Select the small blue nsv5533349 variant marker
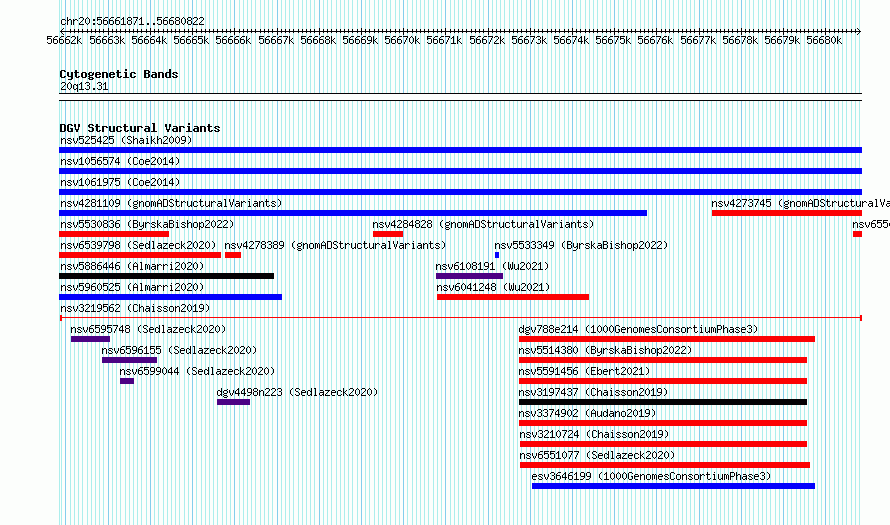This screenshot has width=890, height=525. 497,255
